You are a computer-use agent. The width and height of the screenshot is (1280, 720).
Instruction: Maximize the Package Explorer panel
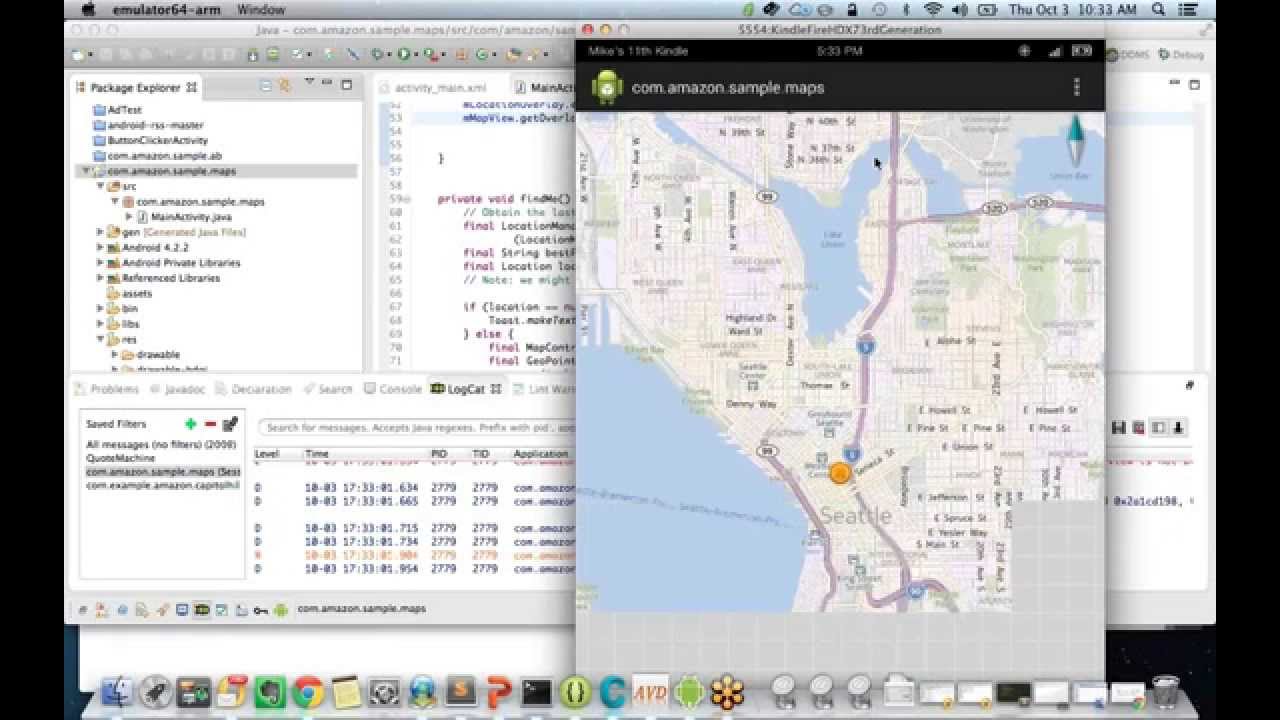tap(346, 85)
